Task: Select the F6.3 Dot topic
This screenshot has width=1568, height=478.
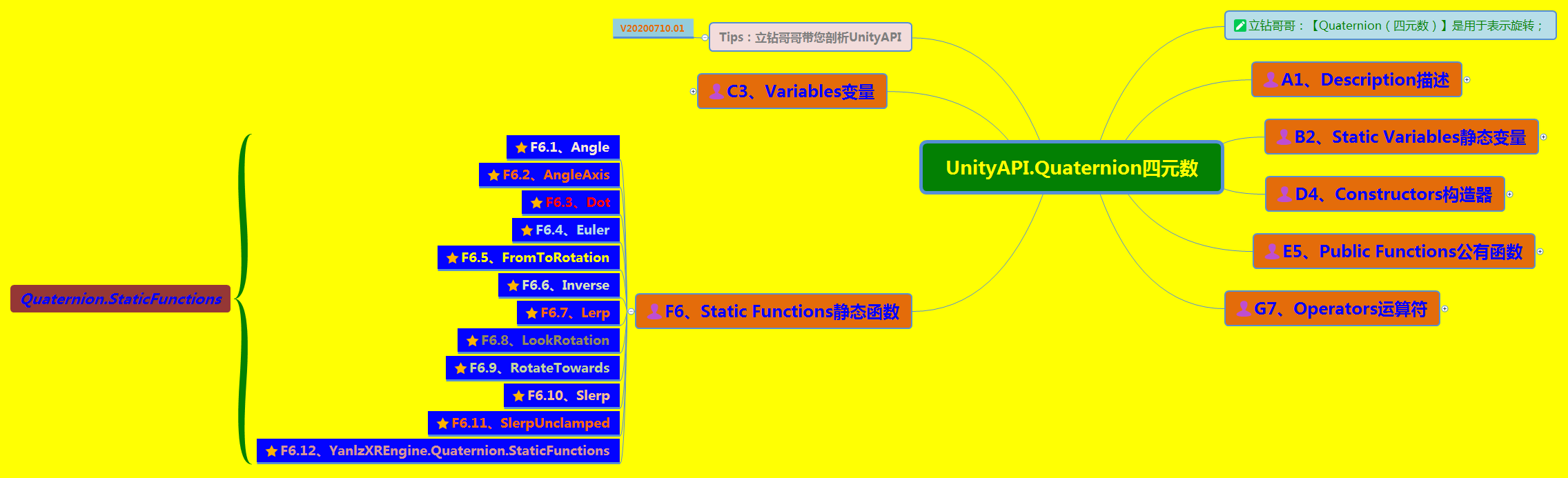Action: coord(571,203)
